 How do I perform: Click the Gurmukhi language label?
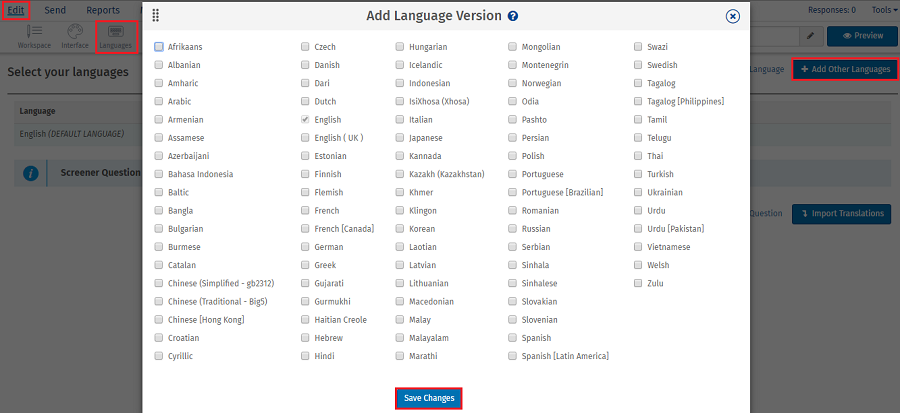coord(332,302)
